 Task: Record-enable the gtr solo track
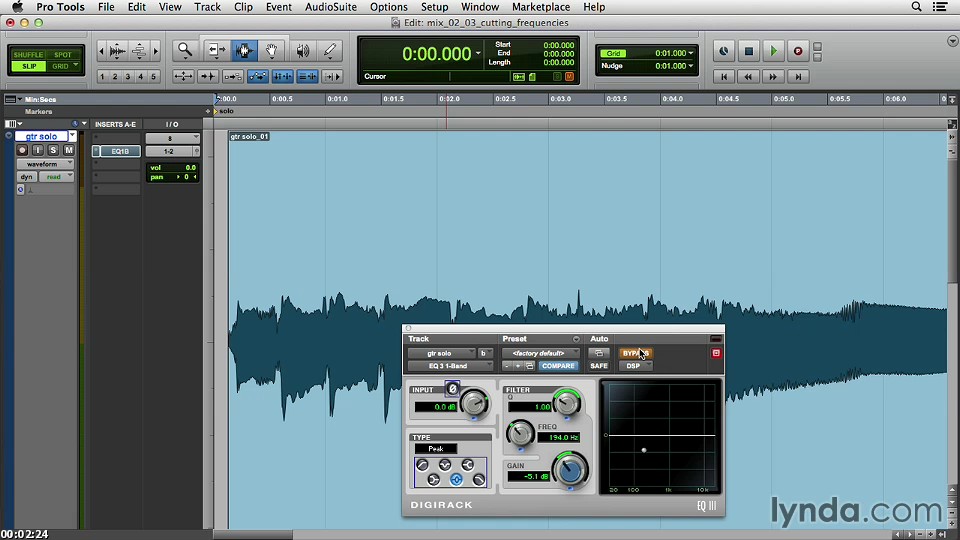[22, 150]
